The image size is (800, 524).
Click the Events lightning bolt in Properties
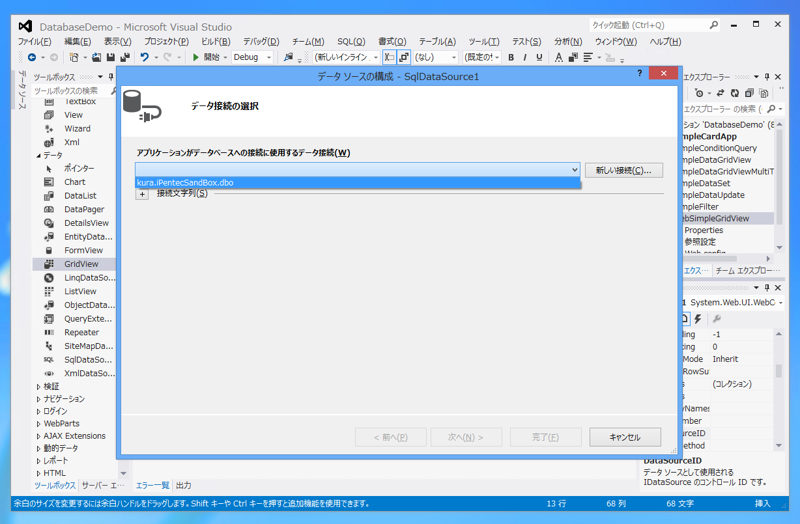pos(698,319)
